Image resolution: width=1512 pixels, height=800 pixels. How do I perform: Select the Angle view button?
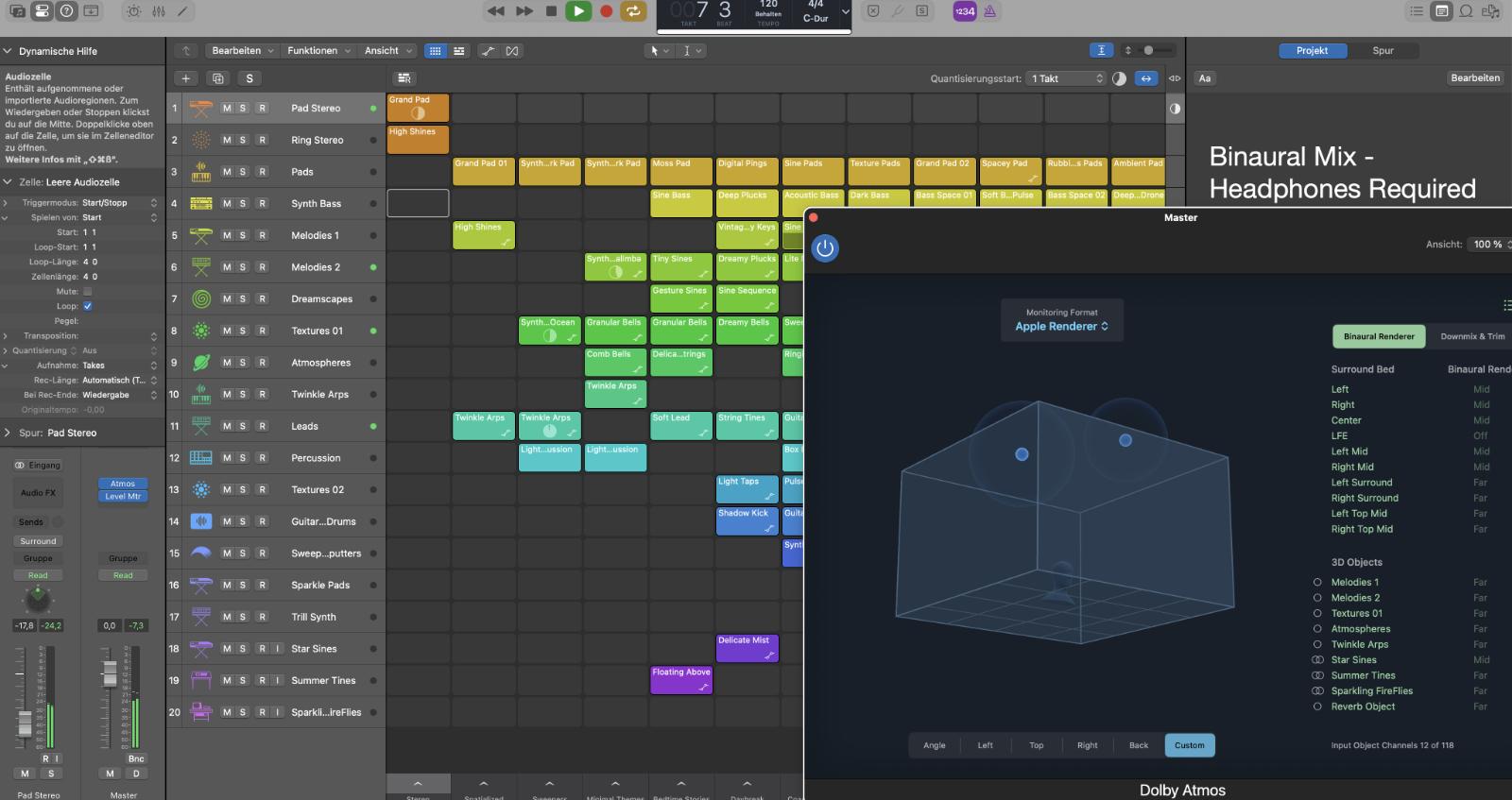pyautogui.click(x=934, y=745)
